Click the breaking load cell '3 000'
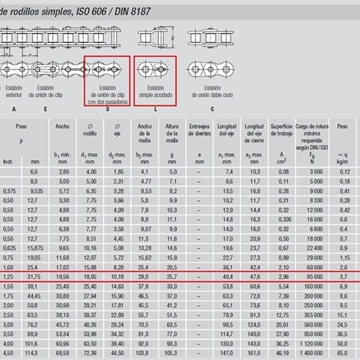Viewport: 360px width, 360px height. (x=316, y=172)
